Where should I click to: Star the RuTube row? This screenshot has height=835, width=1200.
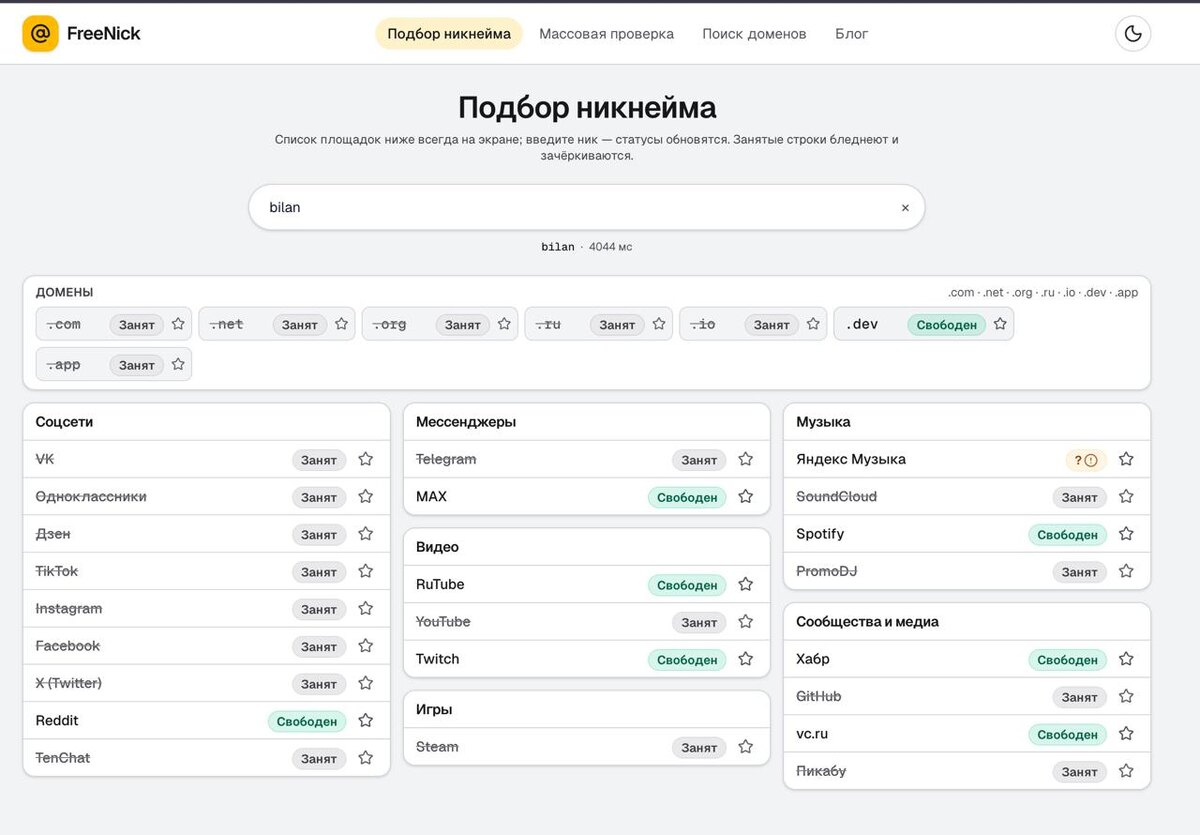click(745, 584)
